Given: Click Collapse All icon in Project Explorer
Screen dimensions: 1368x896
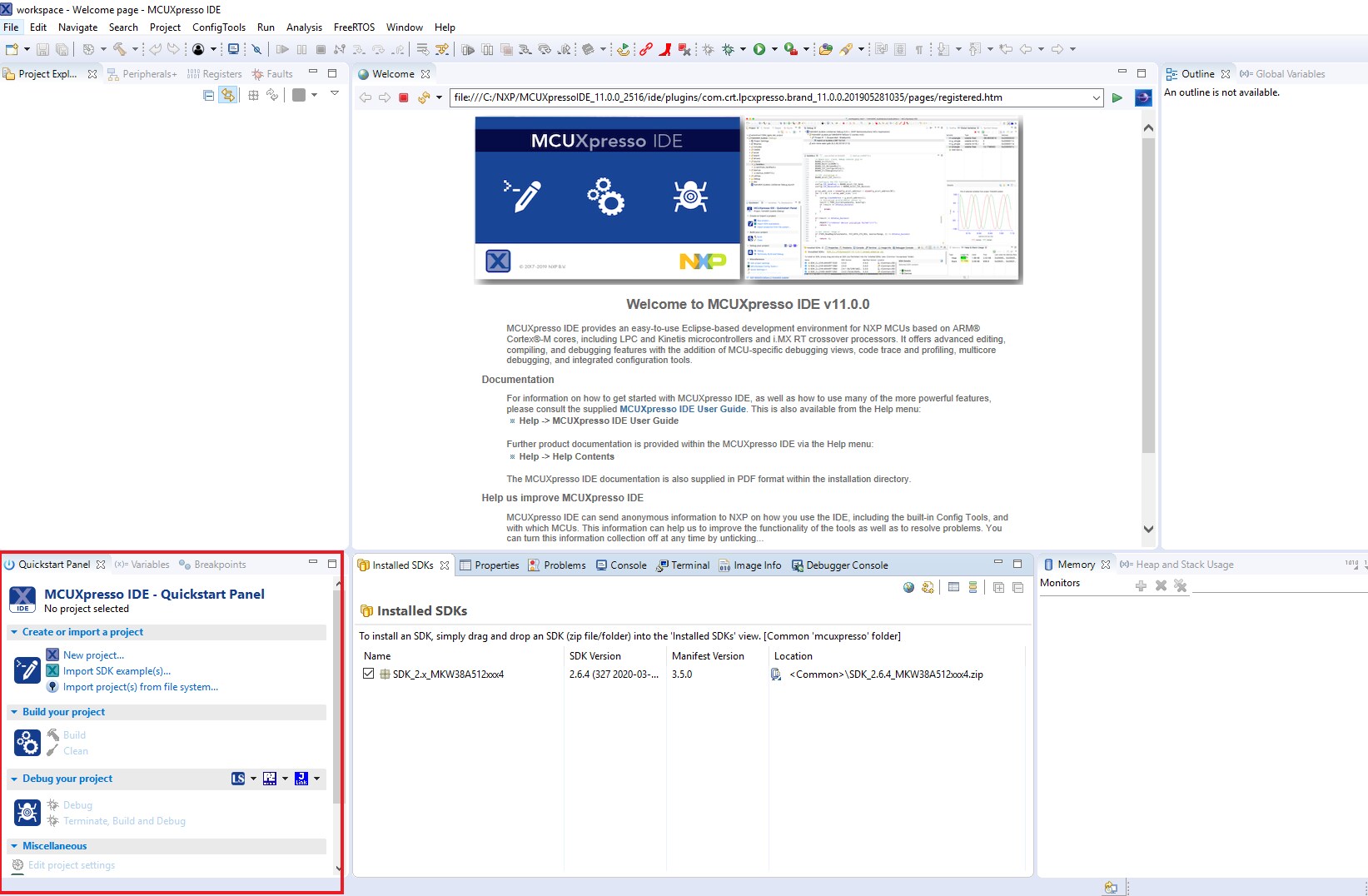Looking at the screenshot, I should tap(208, 95).
